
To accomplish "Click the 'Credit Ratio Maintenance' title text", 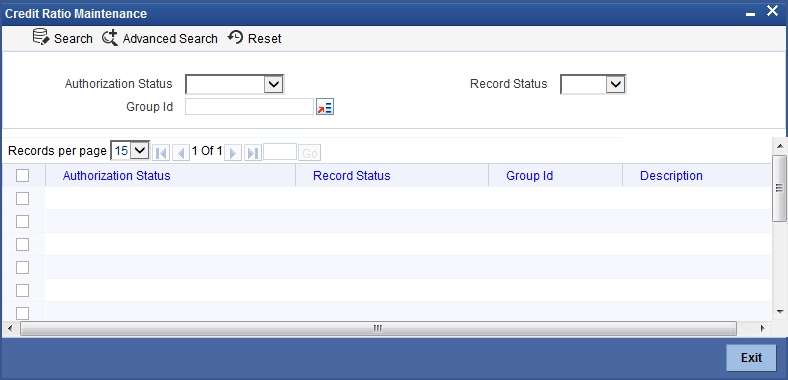I will click(76, 14).
